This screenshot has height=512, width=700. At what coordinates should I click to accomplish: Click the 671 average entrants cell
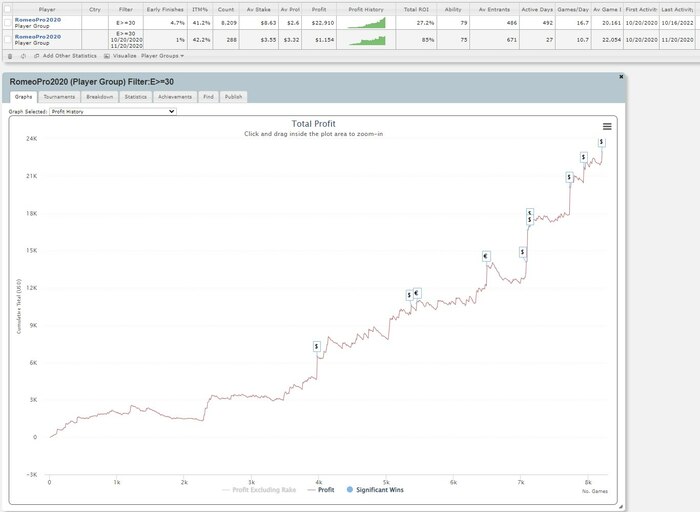pos(494,40)
